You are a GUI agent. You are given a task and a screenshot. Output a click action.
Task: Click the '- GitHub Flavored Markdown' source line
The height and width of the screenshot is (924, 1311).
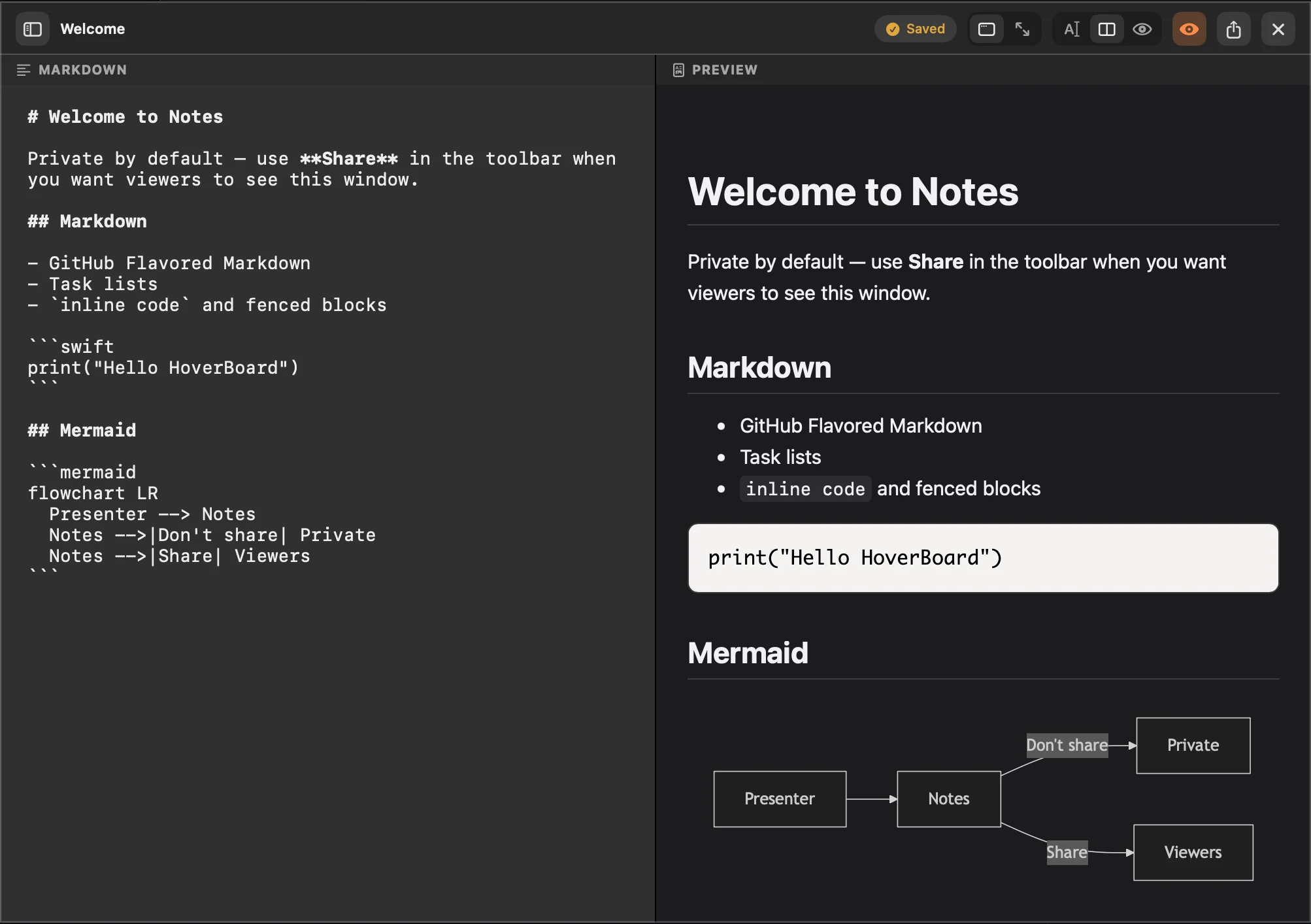point(169,263)
